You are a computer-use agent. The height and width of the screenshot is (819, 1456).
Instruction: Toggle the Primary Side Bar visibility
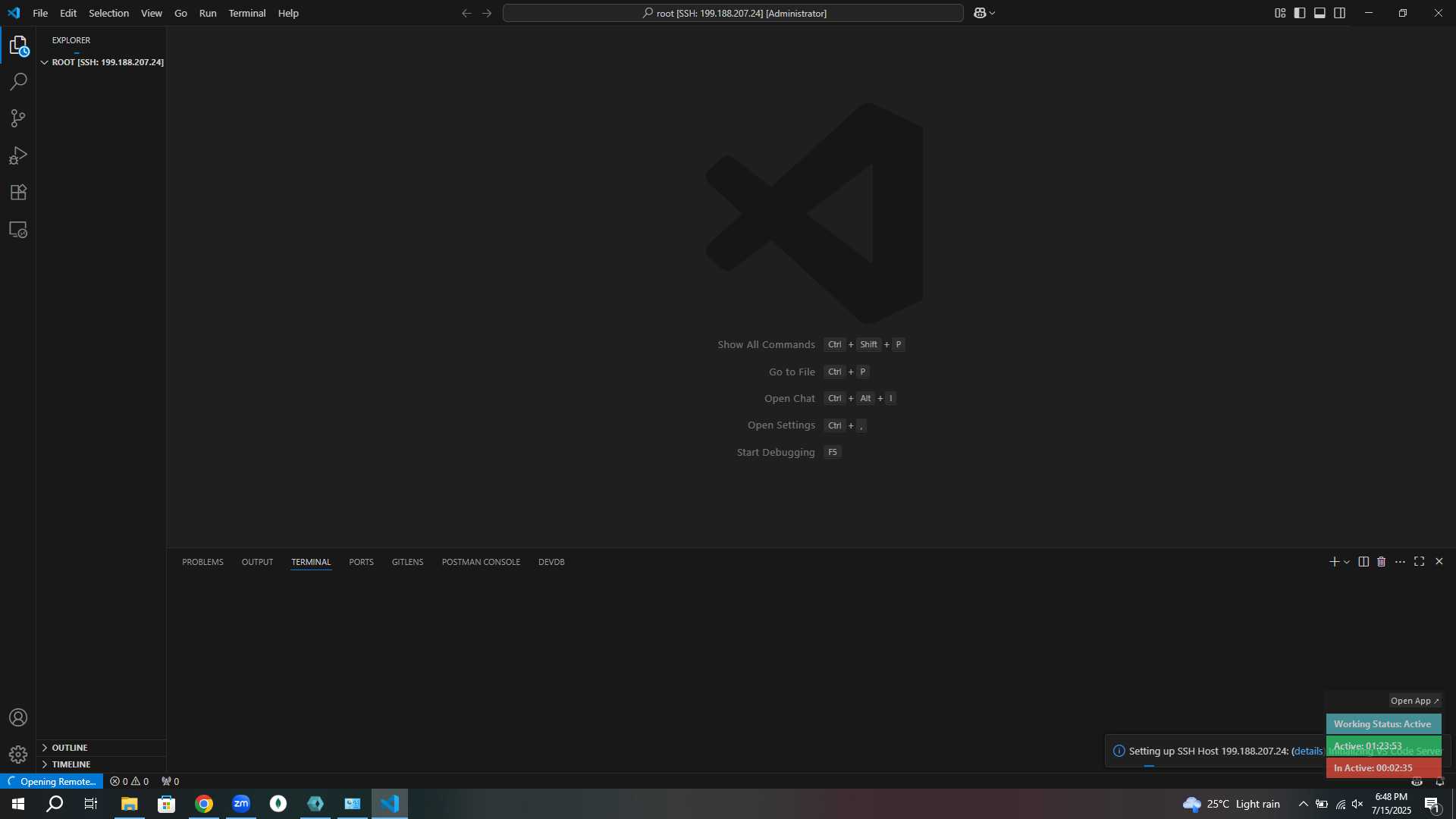1300,13
